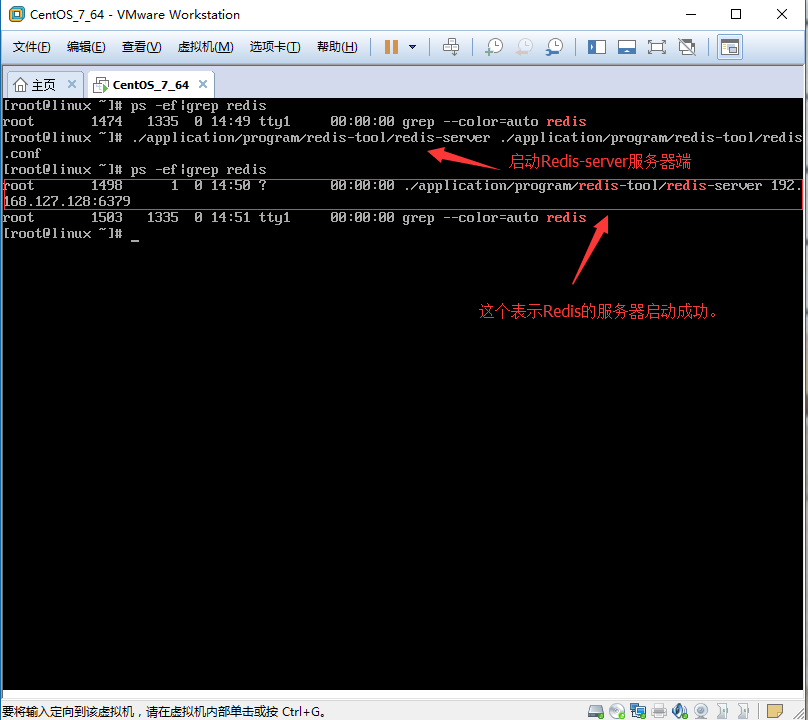
Task: Toggle the thumbnail bar view
Action: point(627,47)
